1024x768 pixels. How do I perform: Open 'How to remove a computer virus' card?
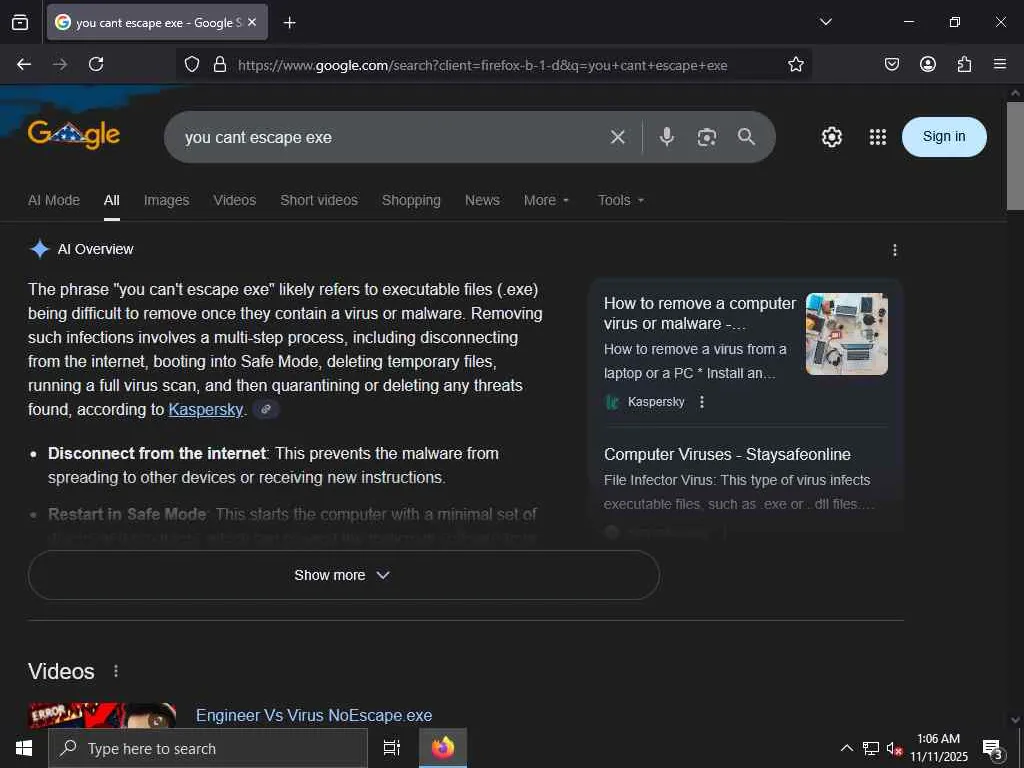click(699, 313)
